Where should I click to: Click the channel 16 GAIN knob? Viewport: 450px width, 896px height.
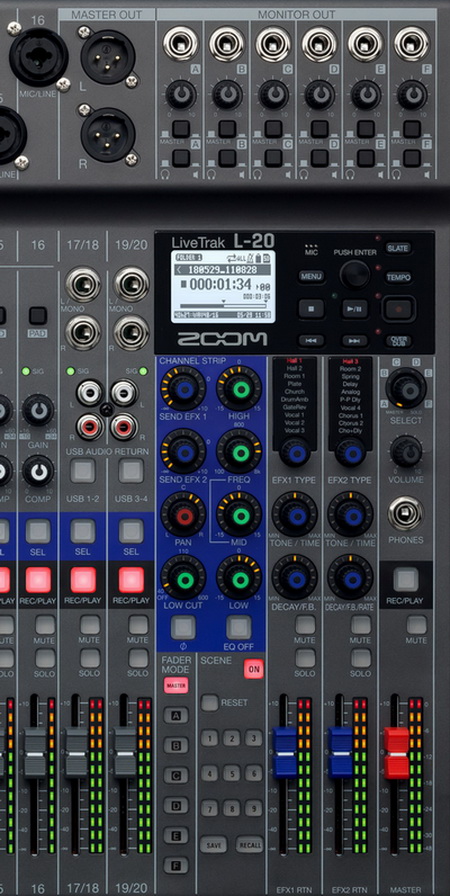tap(38, 410)
